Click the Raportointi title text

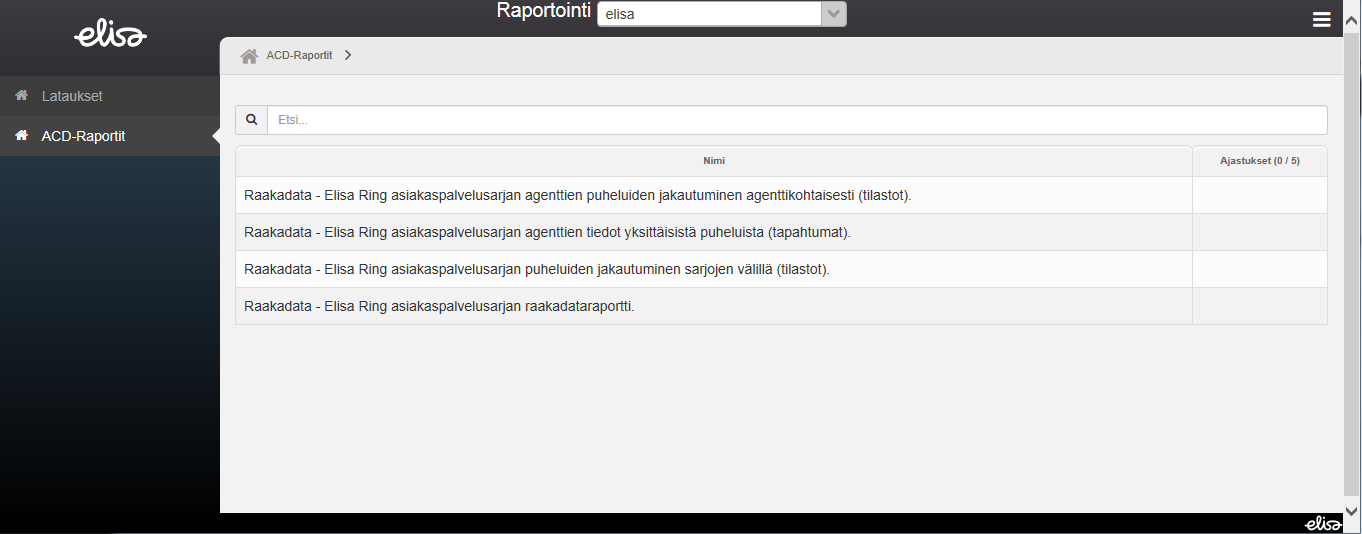[x=543, y=12]
